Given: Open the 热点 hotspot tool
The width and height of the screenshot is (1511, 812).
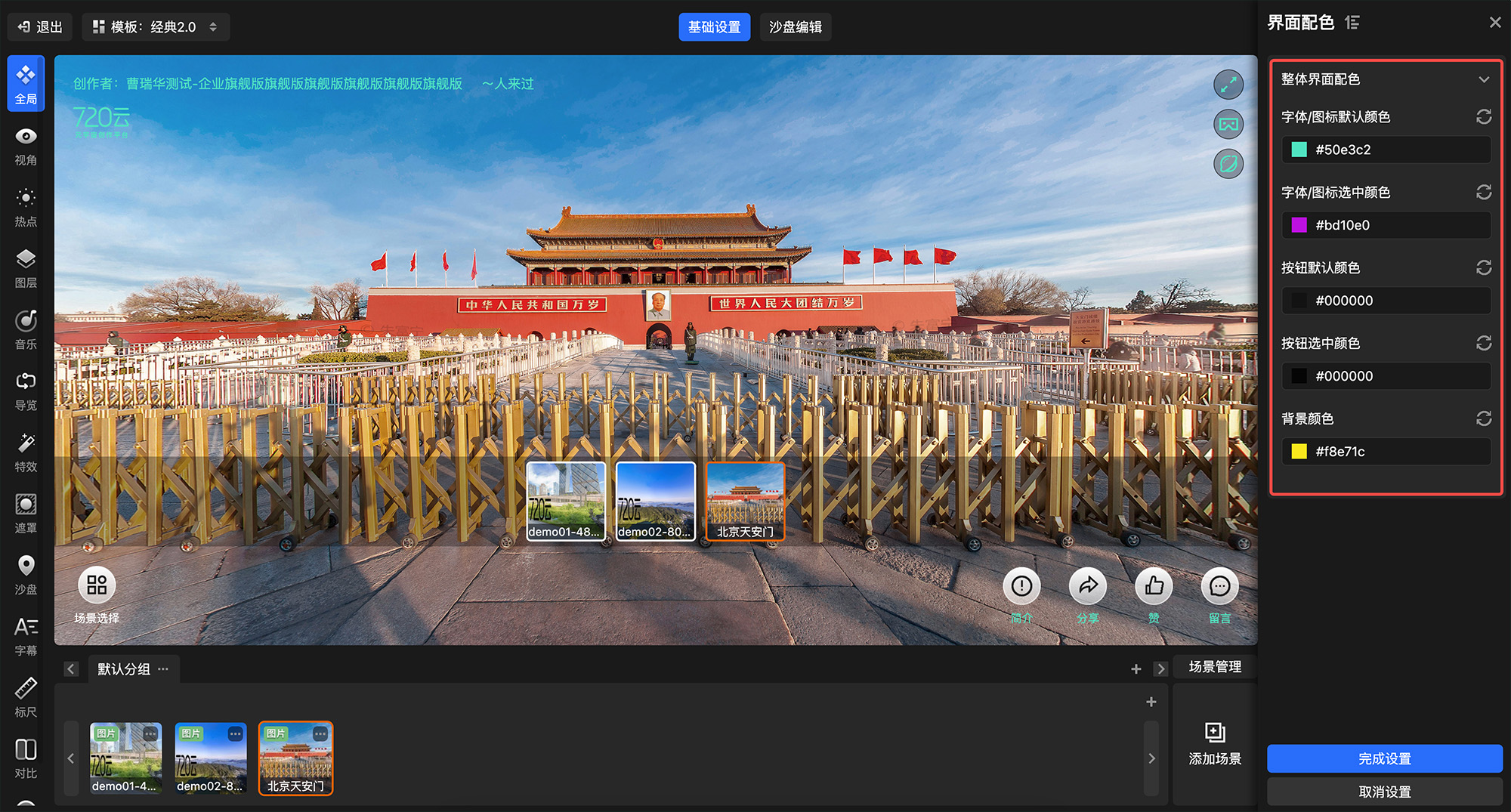Looking at the screenshot, I should click(x=26, y=206).
